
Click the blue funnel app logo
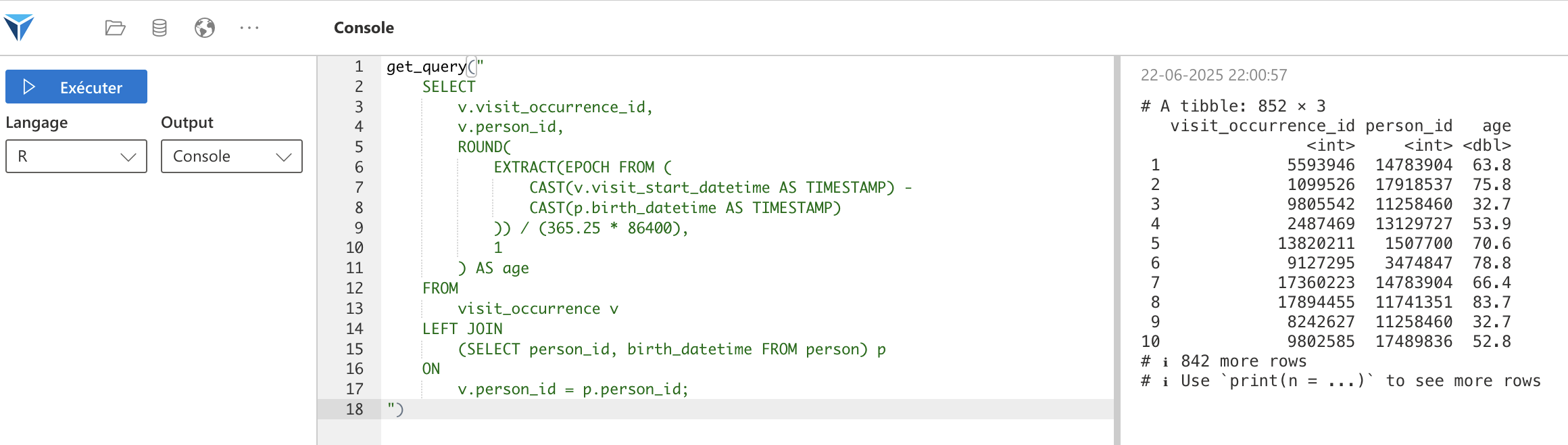click(x=19, y=27)
